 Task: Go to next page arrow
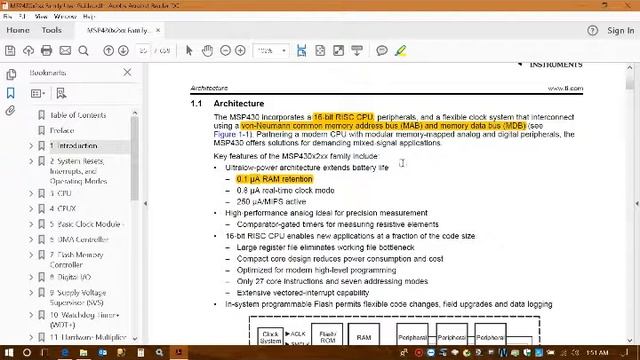[123, 51]
